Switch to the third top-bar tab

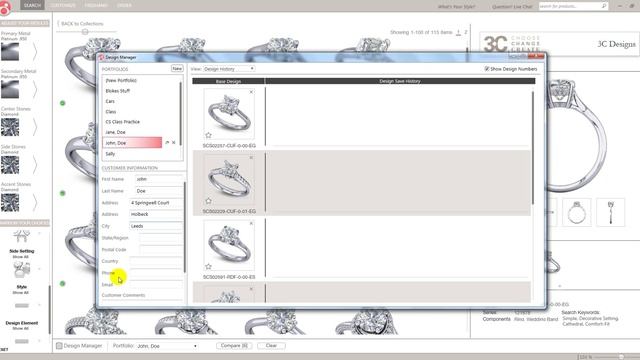coord(96,5)
